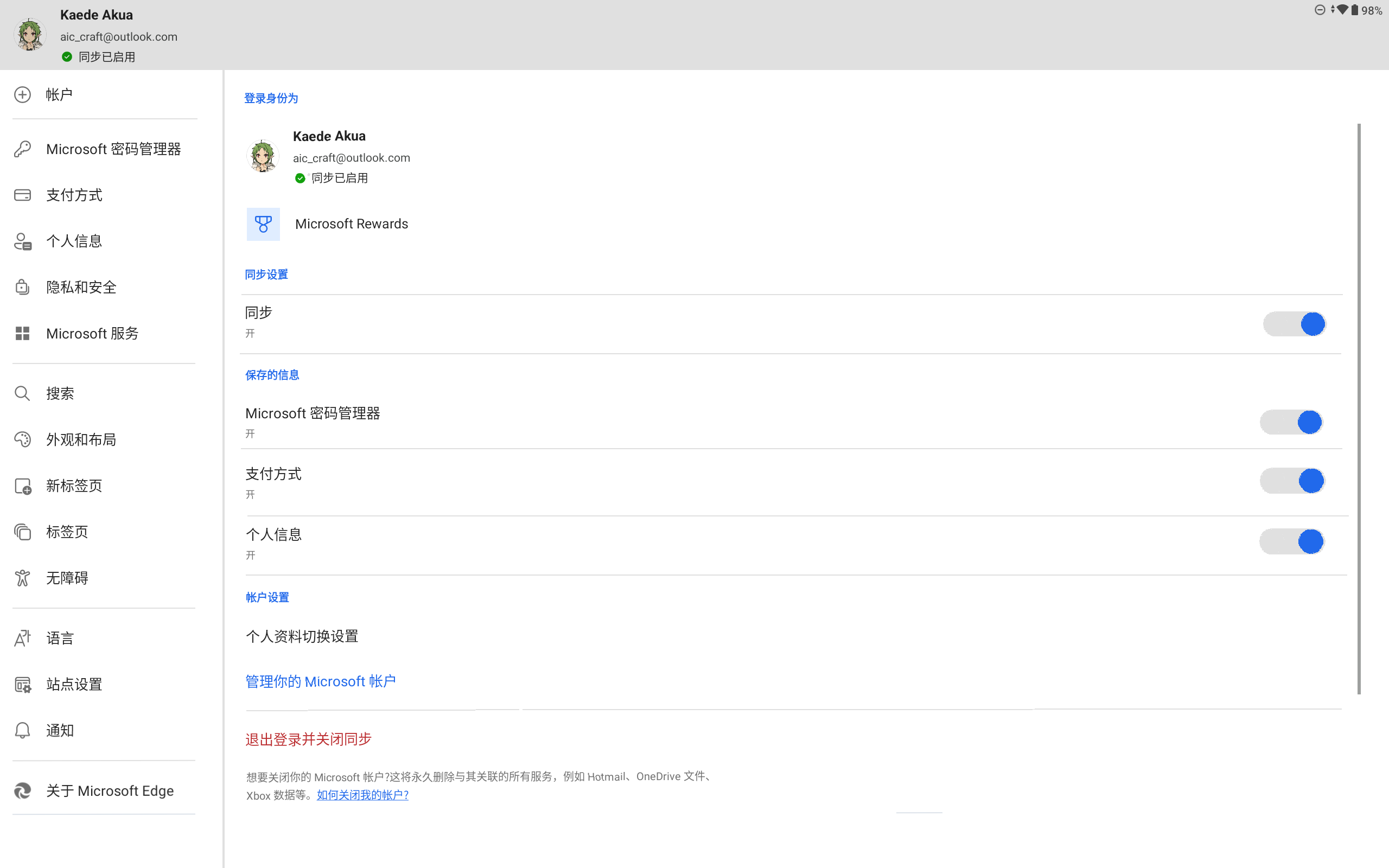The height and width of the screenshot is (868, 1389).
Task: Disable the Microsoft 密码管理器 sync toggle
Action: point(1291,423)
